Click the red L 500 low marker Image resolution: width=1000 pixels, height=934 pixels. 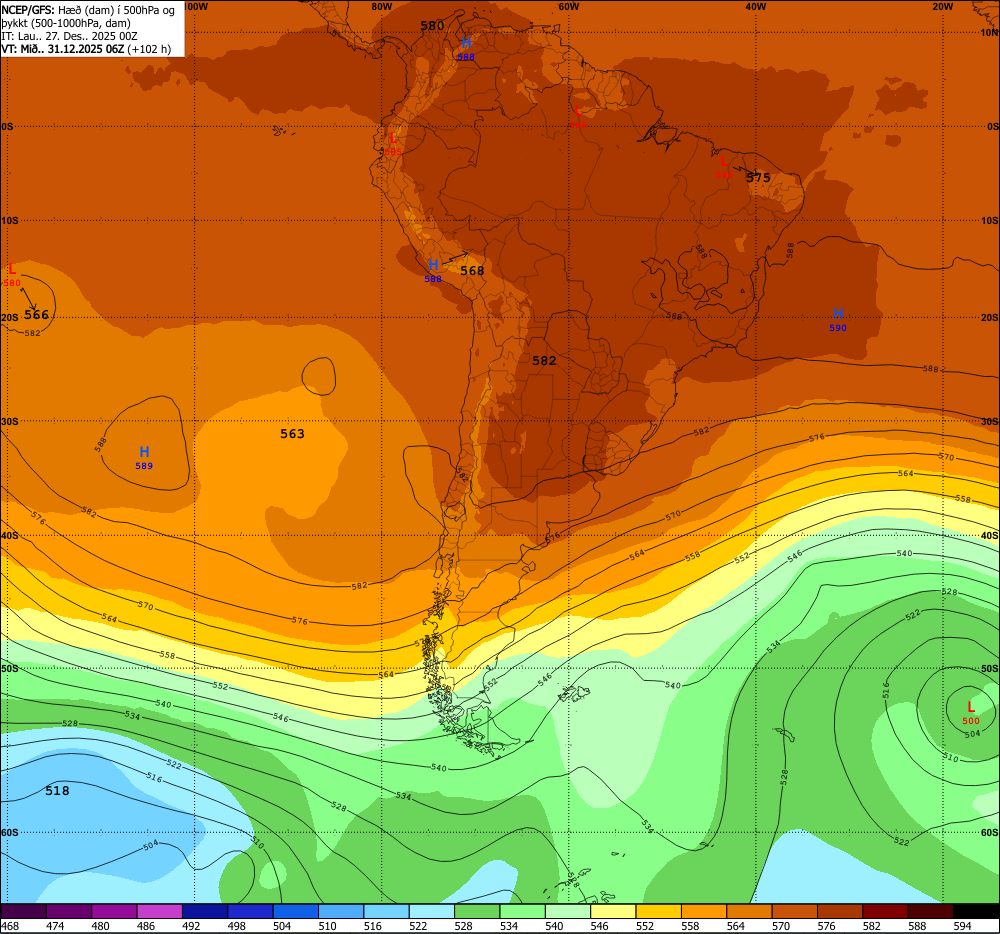(971, 707)
